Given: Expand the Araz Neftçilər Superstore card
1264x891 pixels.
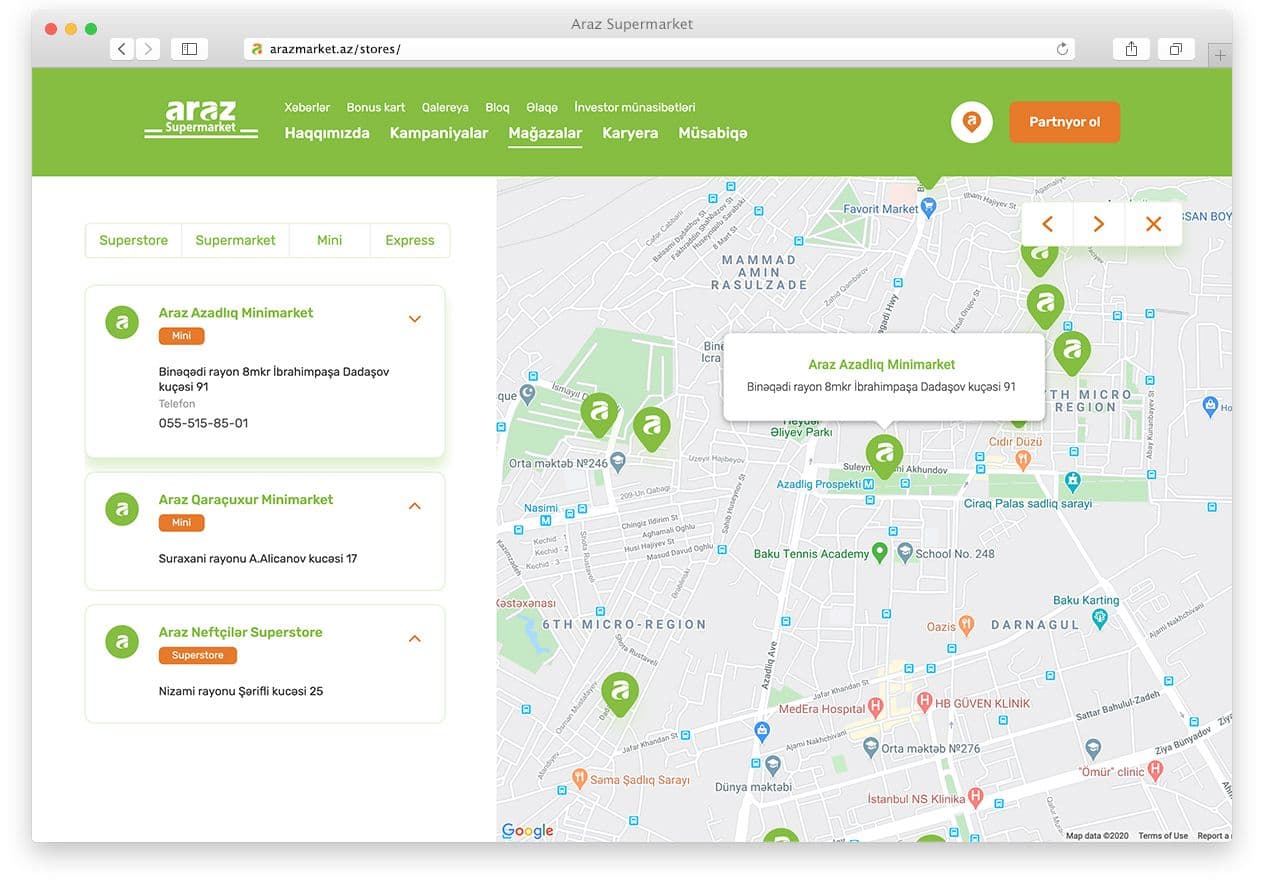Looking at the screenshot, I should pos(415,639).
